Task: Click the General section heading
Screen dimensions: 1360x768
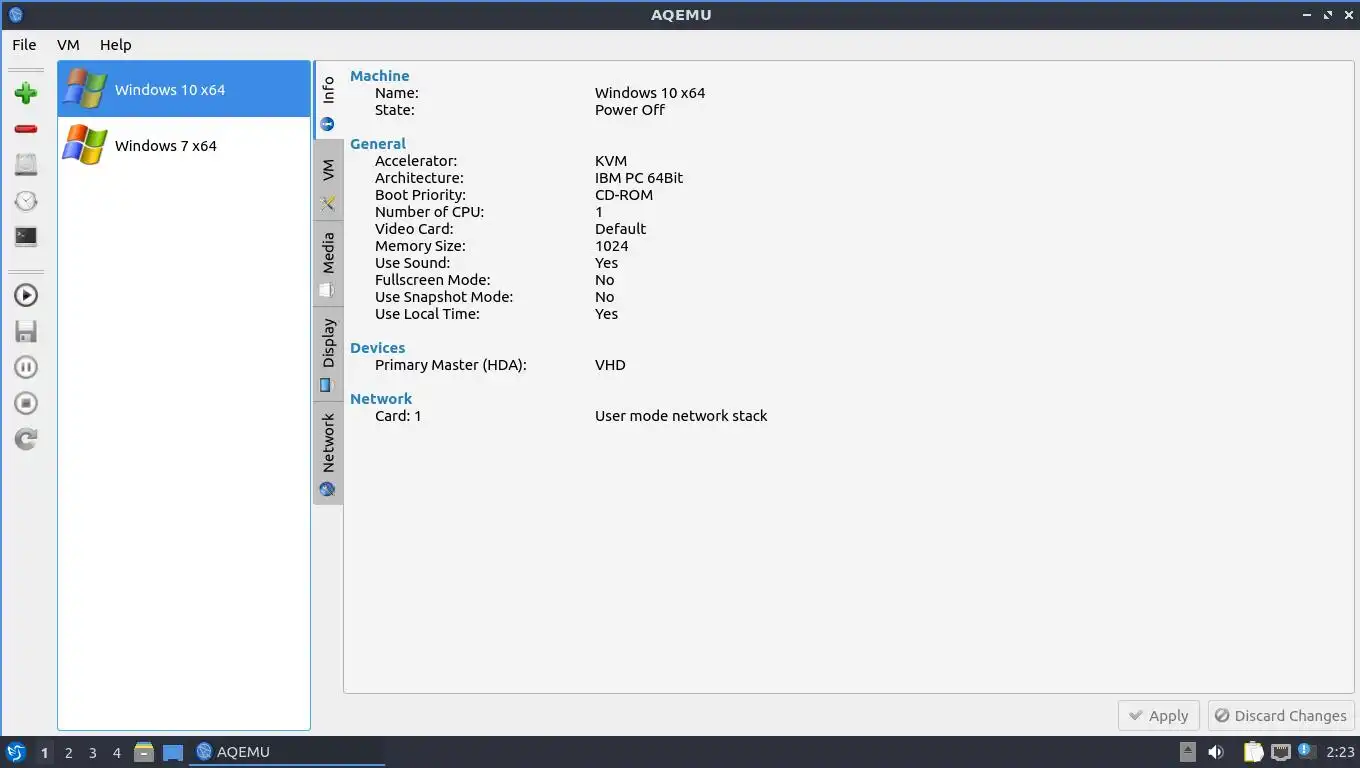Action: [x=378, y=144]
